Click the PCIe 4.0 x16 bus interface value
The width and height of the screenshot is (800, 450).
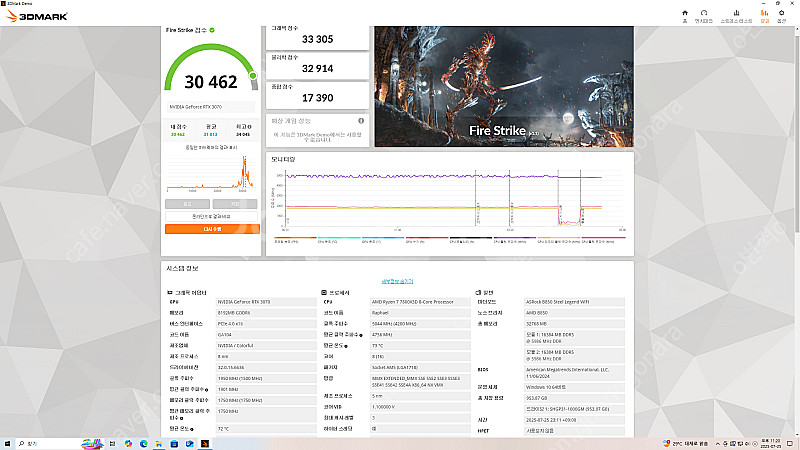266,324
